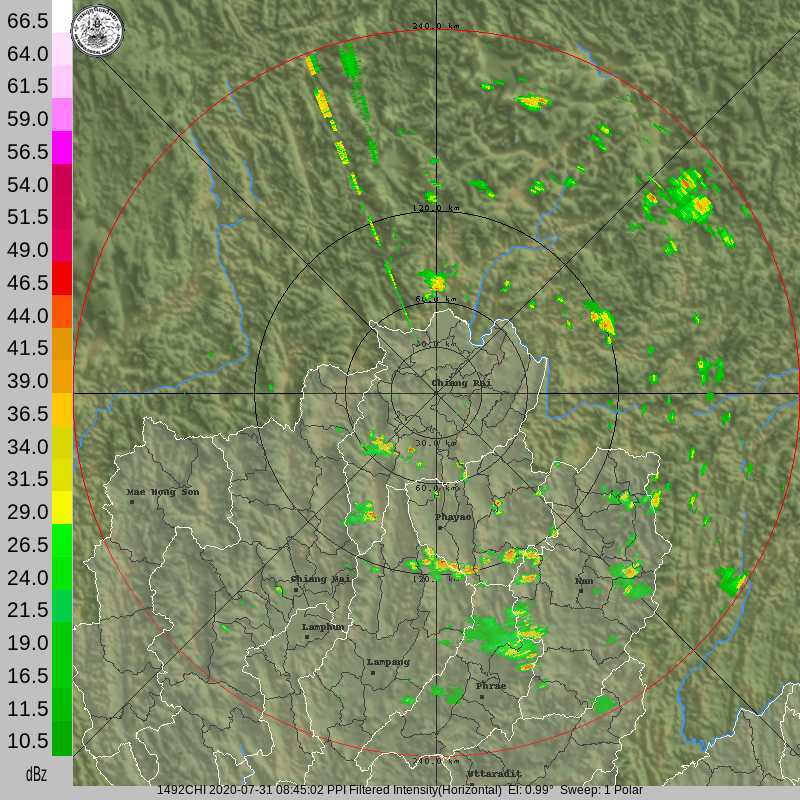Screen dimensions: 800x800
Task: Click the 240.0 km range ring label at top
Action: (x=436, y=26)
